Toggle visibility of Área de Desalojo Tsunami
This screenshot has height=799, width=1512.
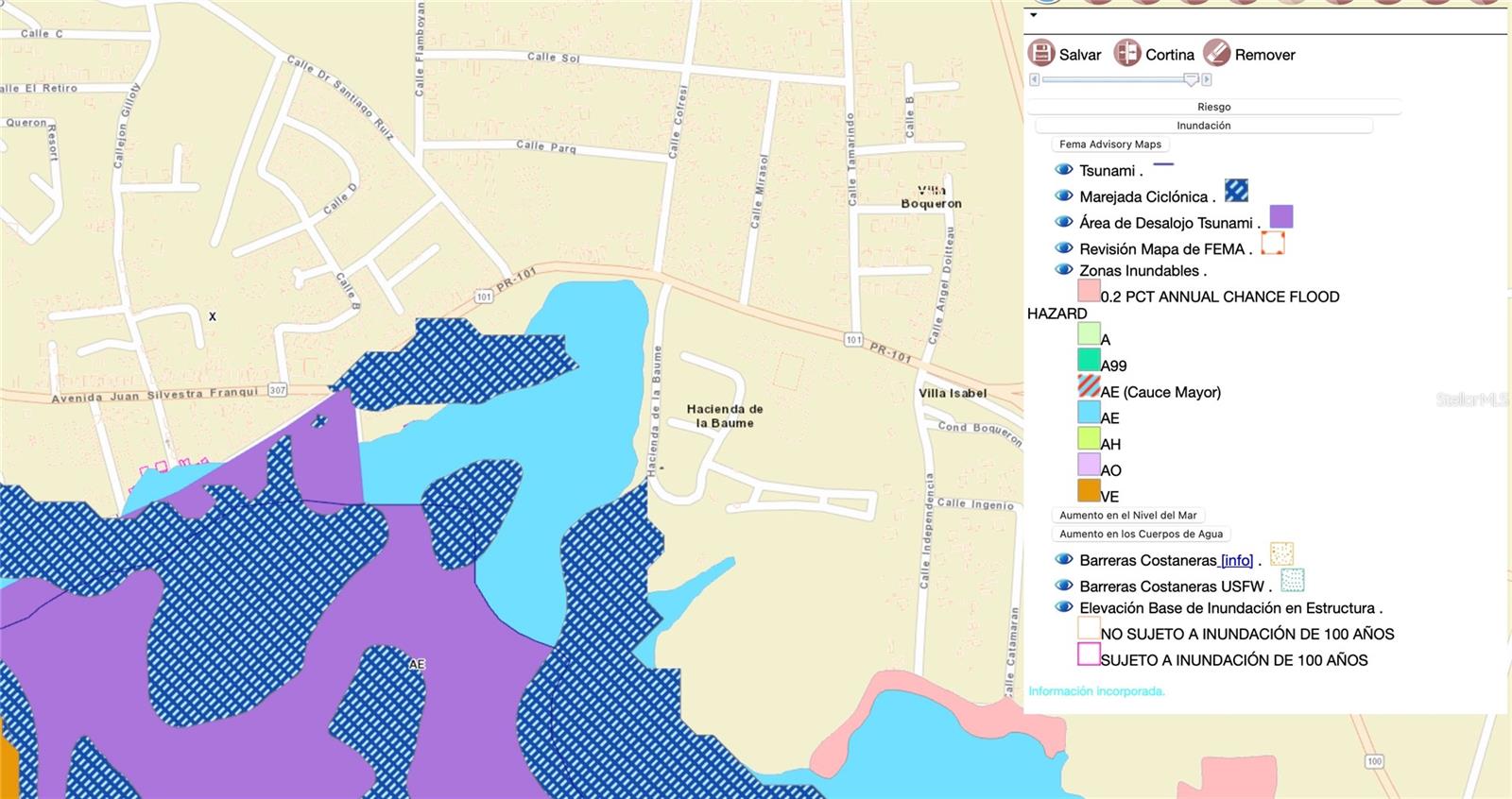pos(1064,222)
